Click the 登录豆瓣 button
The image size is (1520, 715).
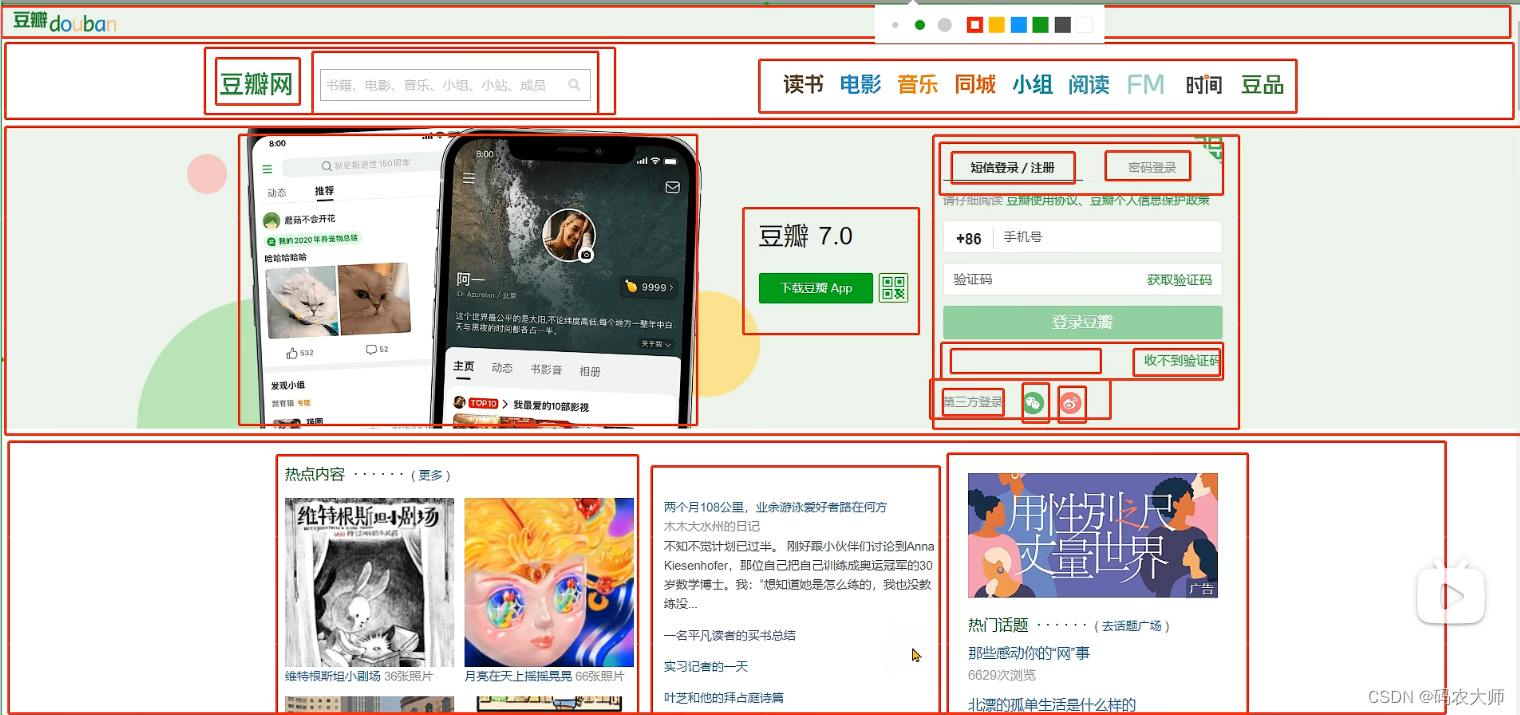point(1083,322)
